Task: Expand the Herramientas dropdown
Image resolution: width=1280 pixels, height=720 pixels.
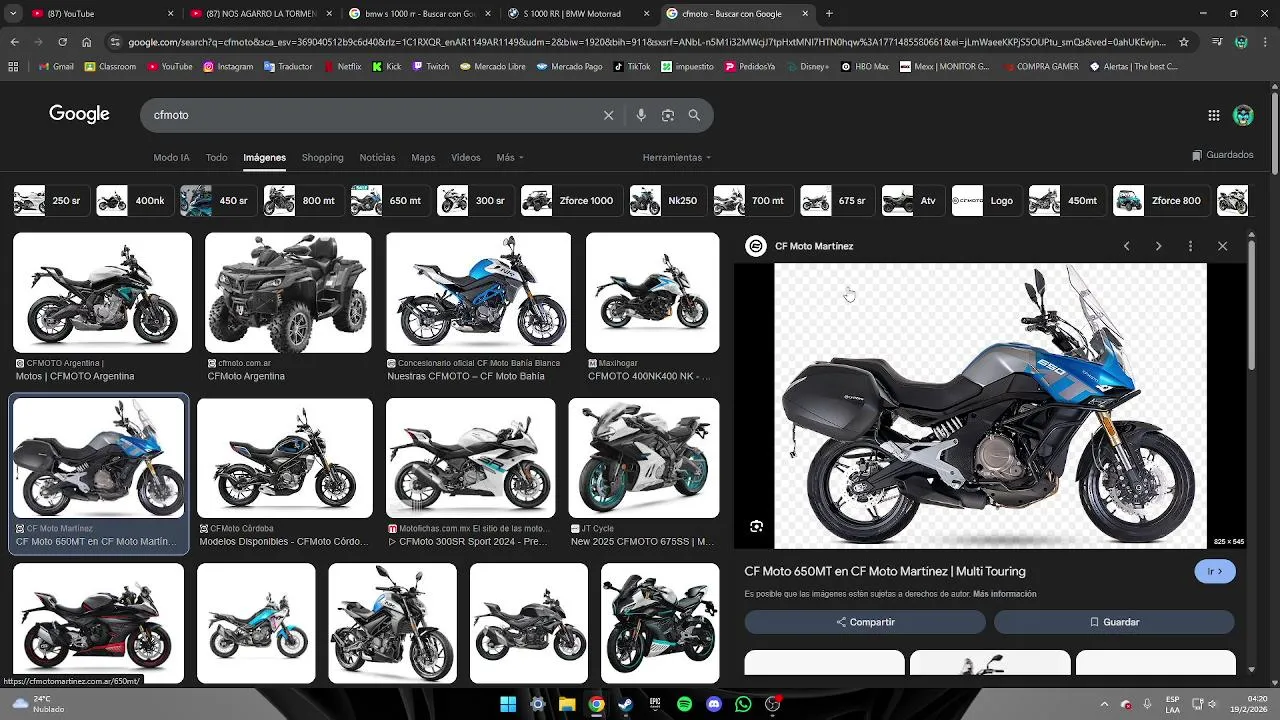Action: (x=677, y=158)
